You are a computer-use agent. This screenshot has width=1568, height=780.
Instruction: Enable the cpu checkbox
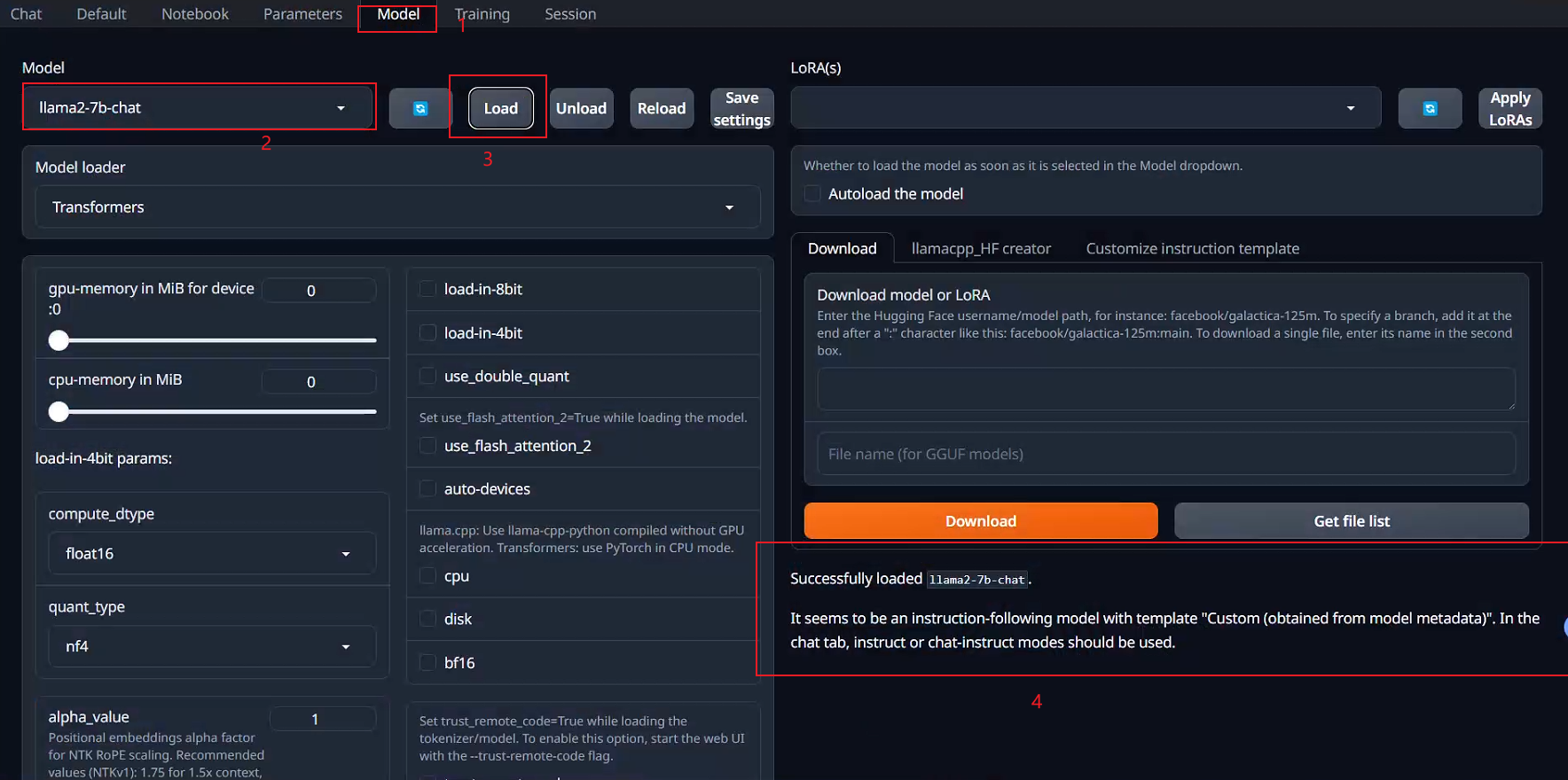tap(428, 575)
